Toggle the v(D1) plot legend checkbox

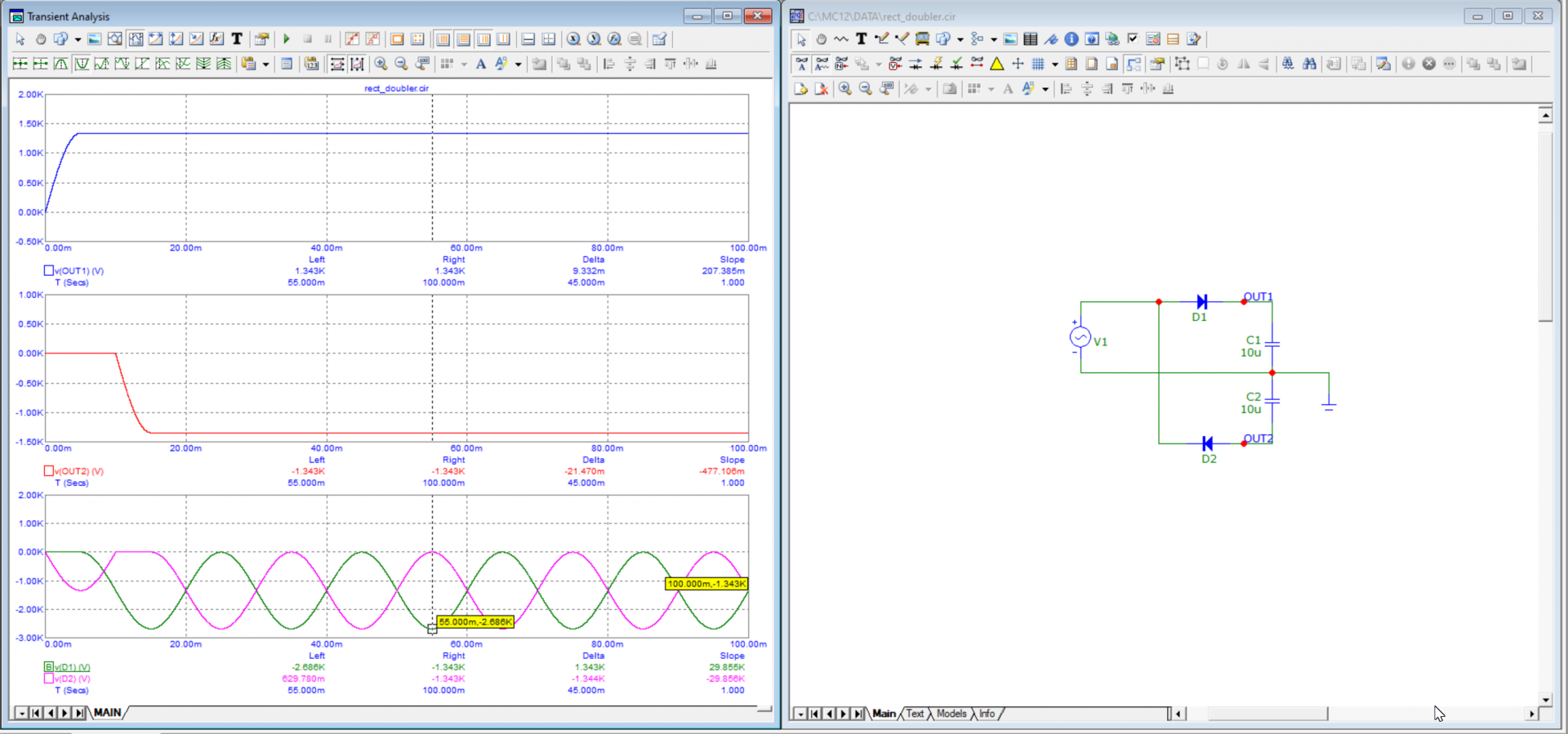point(48,667)
